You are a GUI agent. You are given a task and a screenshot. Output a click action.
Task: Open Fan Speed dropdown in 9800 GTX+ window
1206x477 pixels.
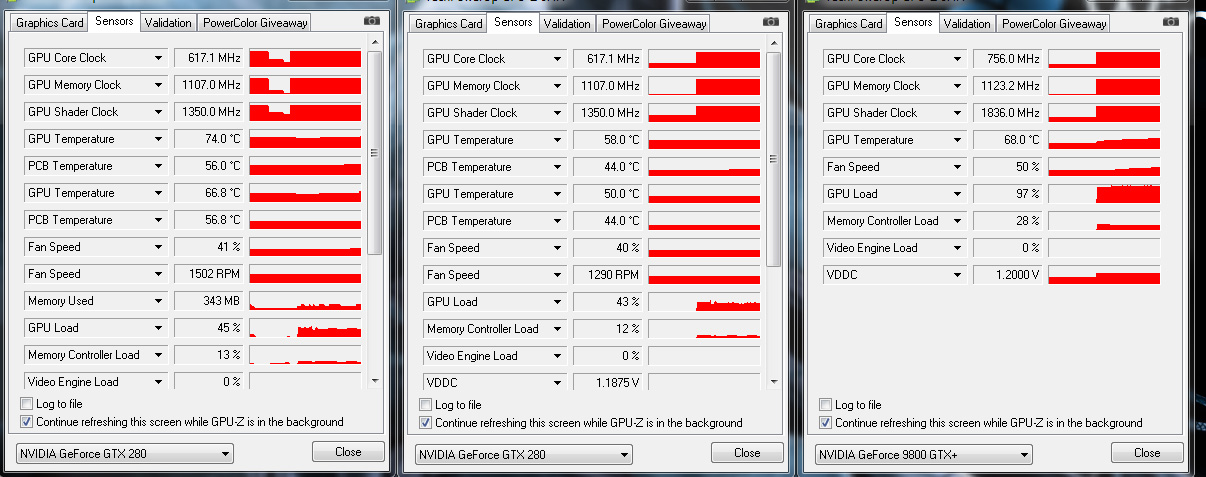(957, 167)
